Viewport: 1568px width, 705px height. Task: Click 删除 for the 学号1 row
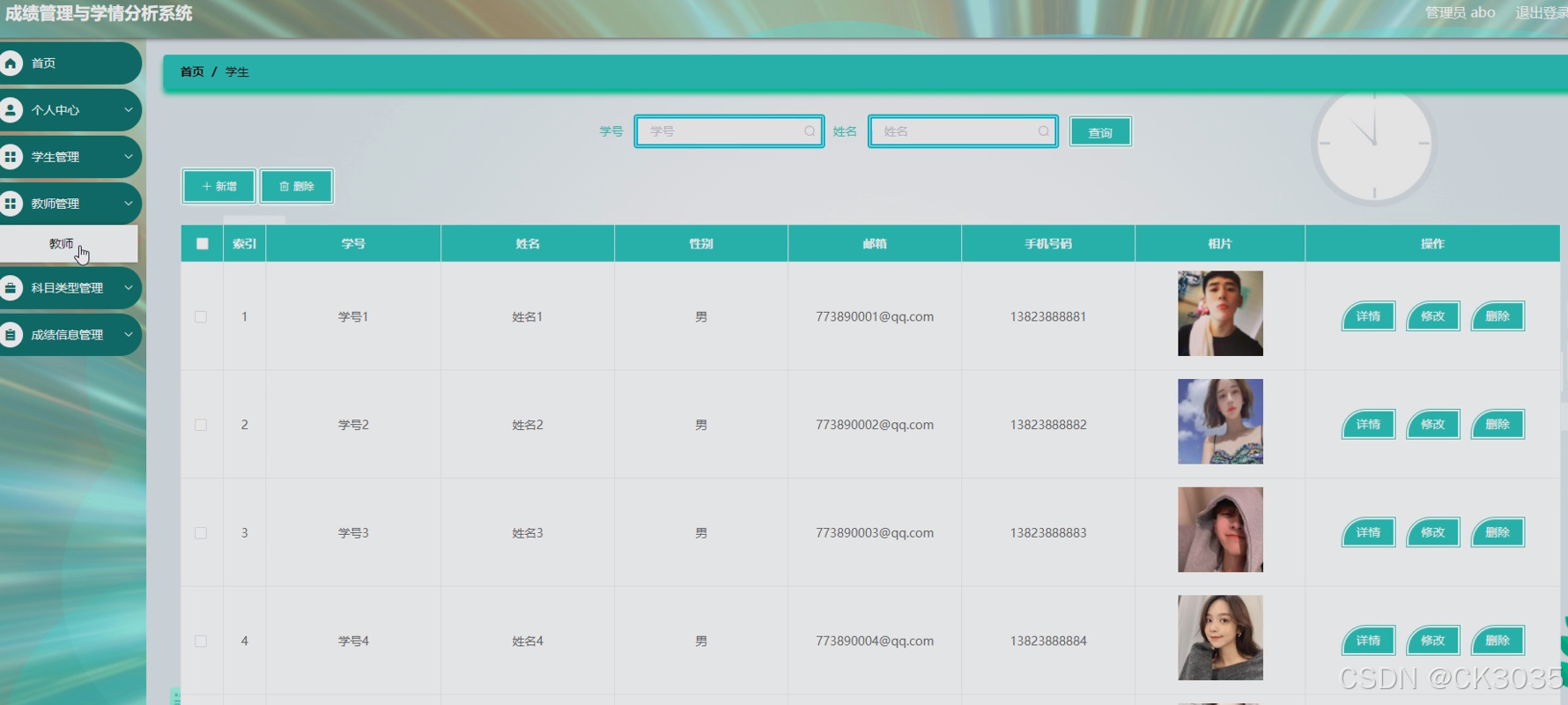tap(1498, 316)
